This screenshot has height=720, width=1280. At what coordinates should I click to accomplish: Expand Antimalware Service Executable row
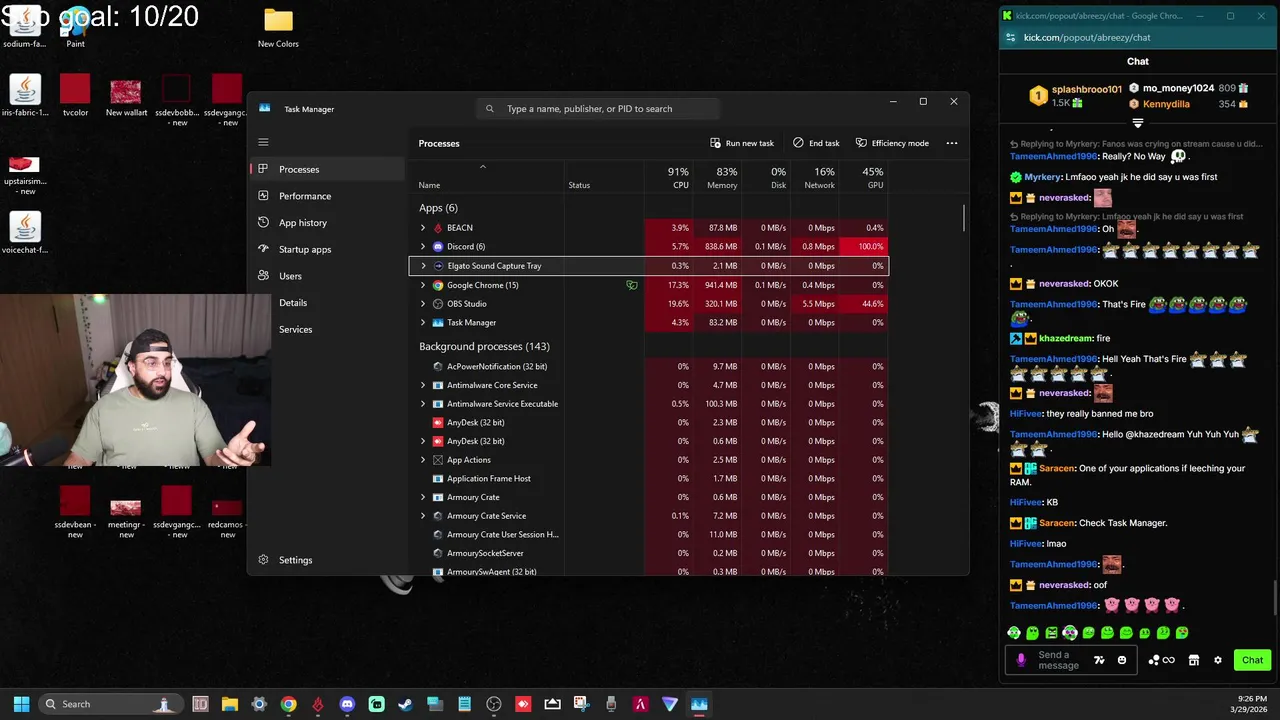coord(423,404)
